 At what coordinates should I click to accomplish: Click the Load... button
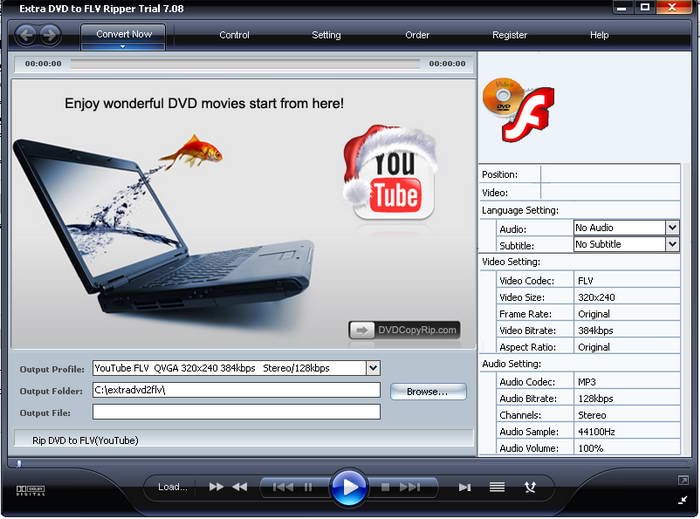[x=172, y=487]
